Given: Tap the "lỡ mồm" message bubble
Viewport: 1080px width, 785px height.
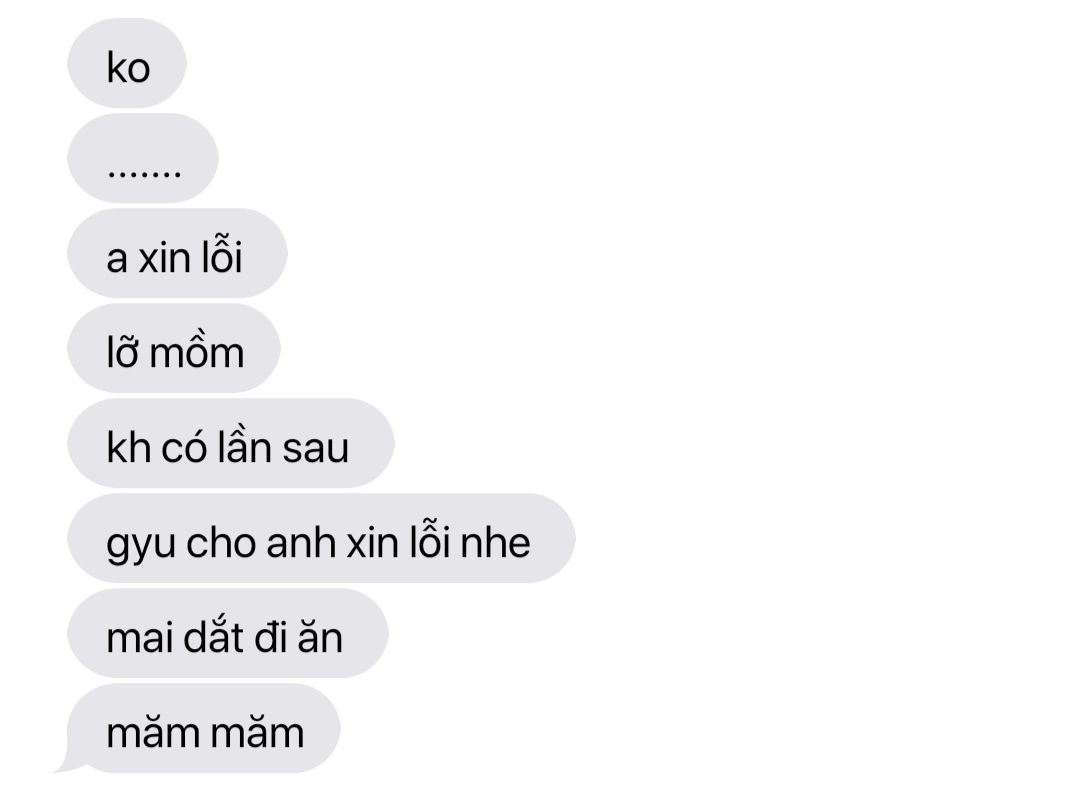Looking at the screenshot, I should [x=174, y=348].
